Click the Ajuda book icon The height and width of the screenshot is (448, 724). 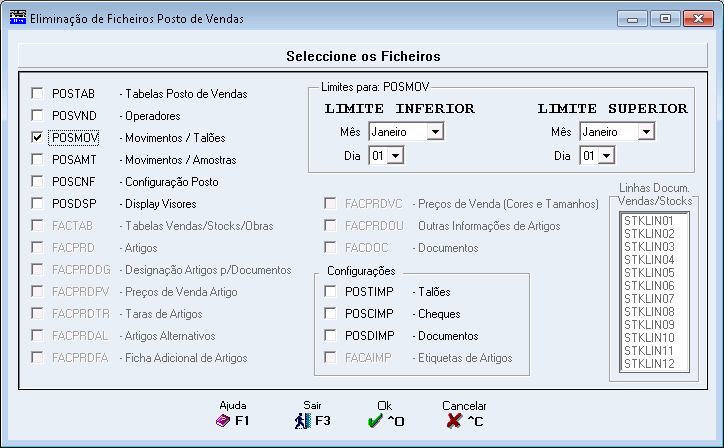point(224,422)
